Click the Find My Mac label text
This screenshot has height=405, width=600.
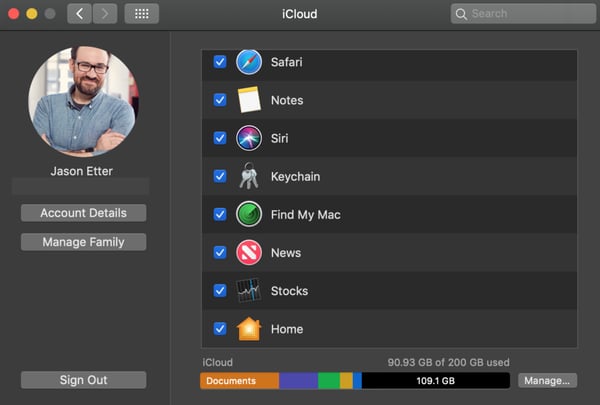point(306,215)
